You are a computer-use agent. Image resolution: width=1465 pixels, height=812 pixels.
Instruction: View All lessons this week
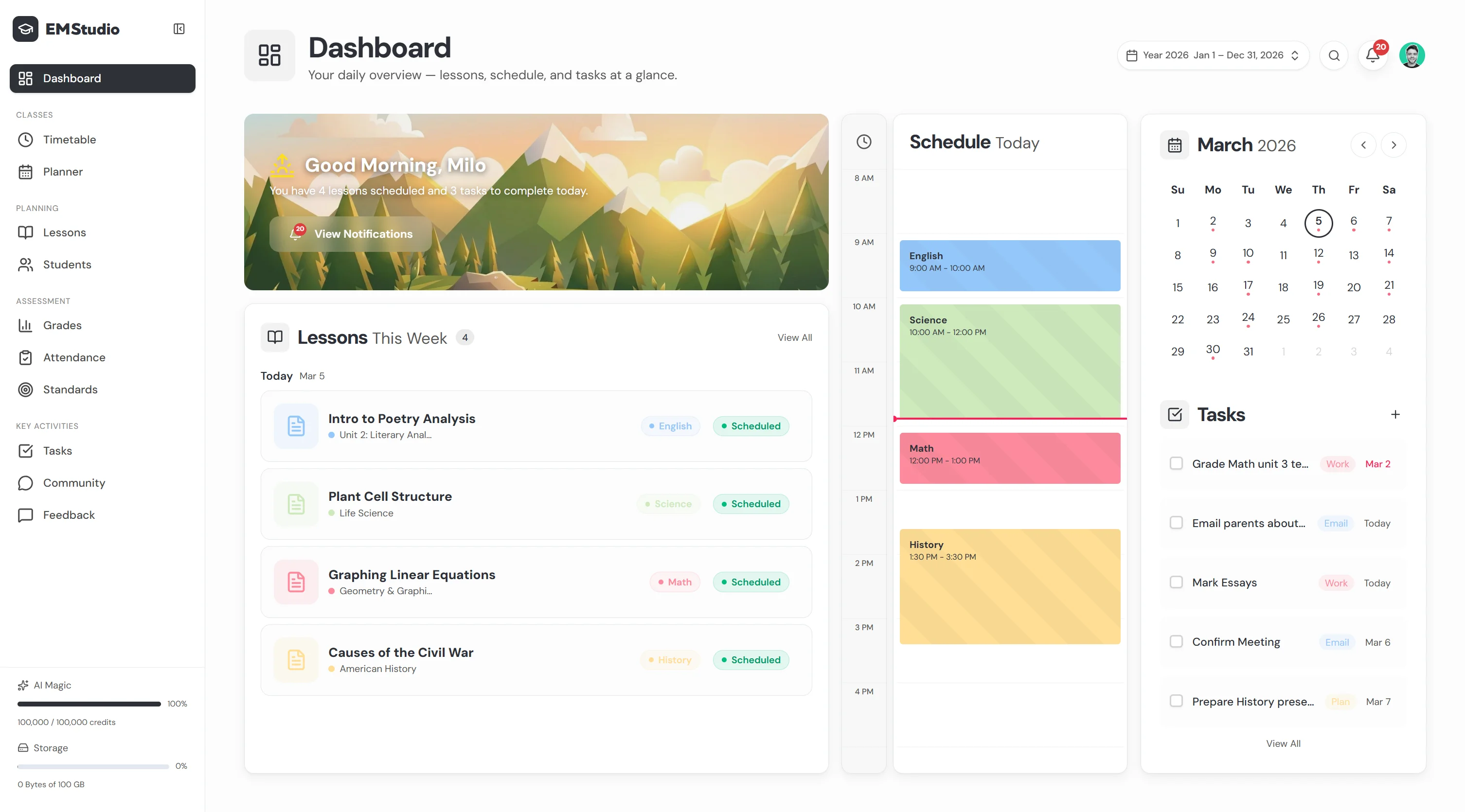pos(794,336)
